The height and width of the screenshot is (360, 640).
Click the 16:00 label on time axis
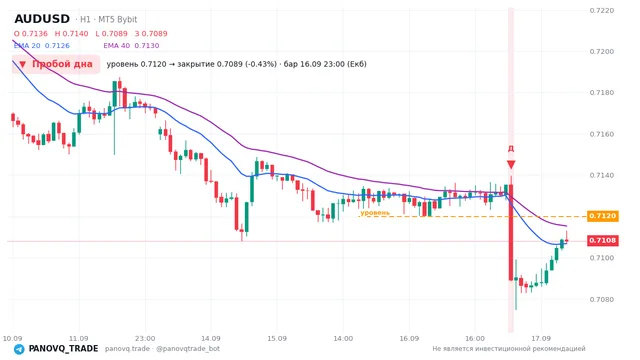(x=475, y=338)
